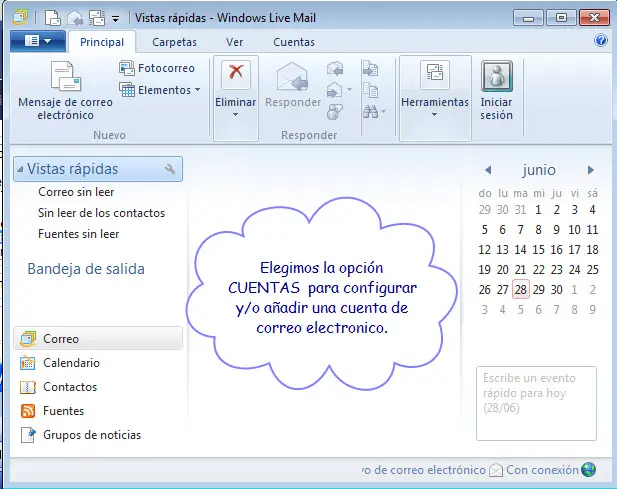Click the junio month heading
617x489 pixels.
coord(539,170)
